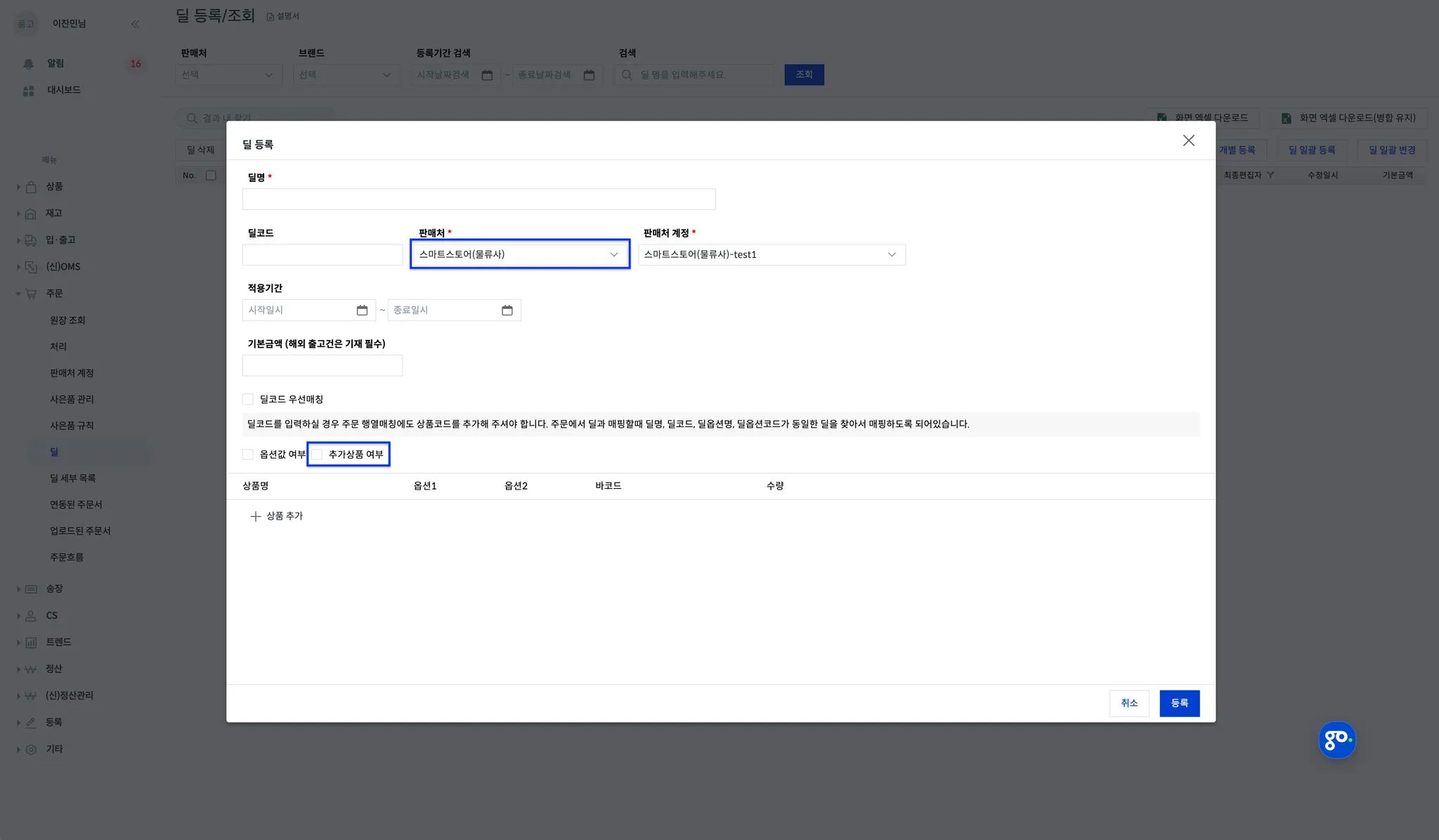This screenshot has width=1439, height=840.
Task: Close the deal registration dialog
Action: (1188, 140)
